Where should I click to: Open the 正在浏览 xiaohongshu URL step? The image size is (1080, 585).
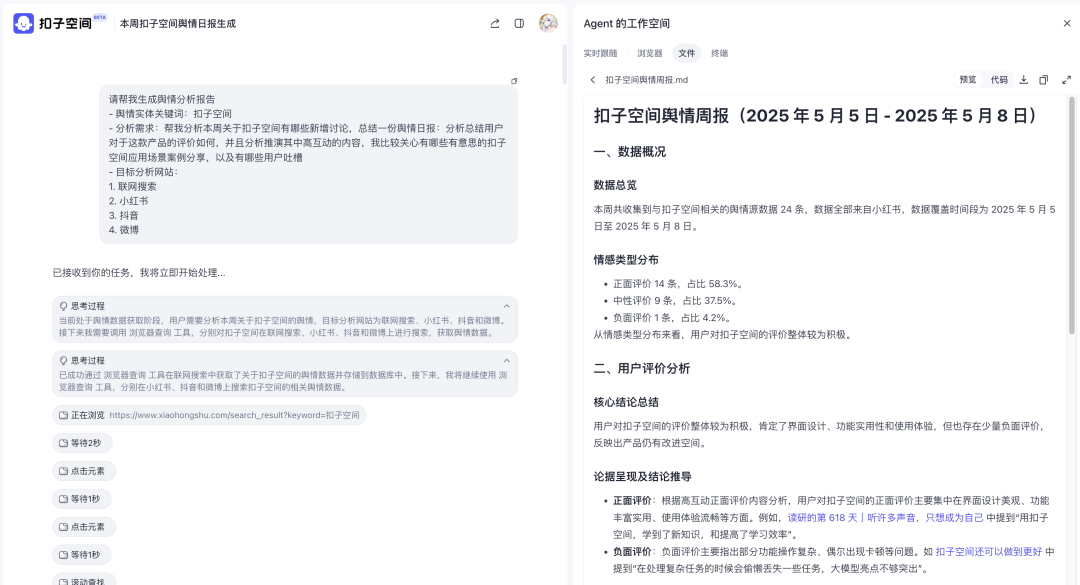coord(209,415)
